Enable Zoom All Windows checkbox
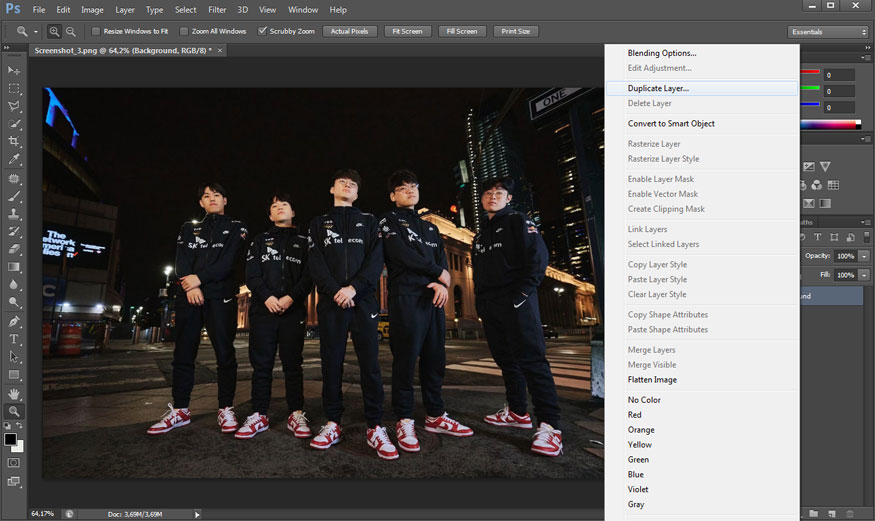This screenshot has width=875, height=521. [x=184, y=31]
